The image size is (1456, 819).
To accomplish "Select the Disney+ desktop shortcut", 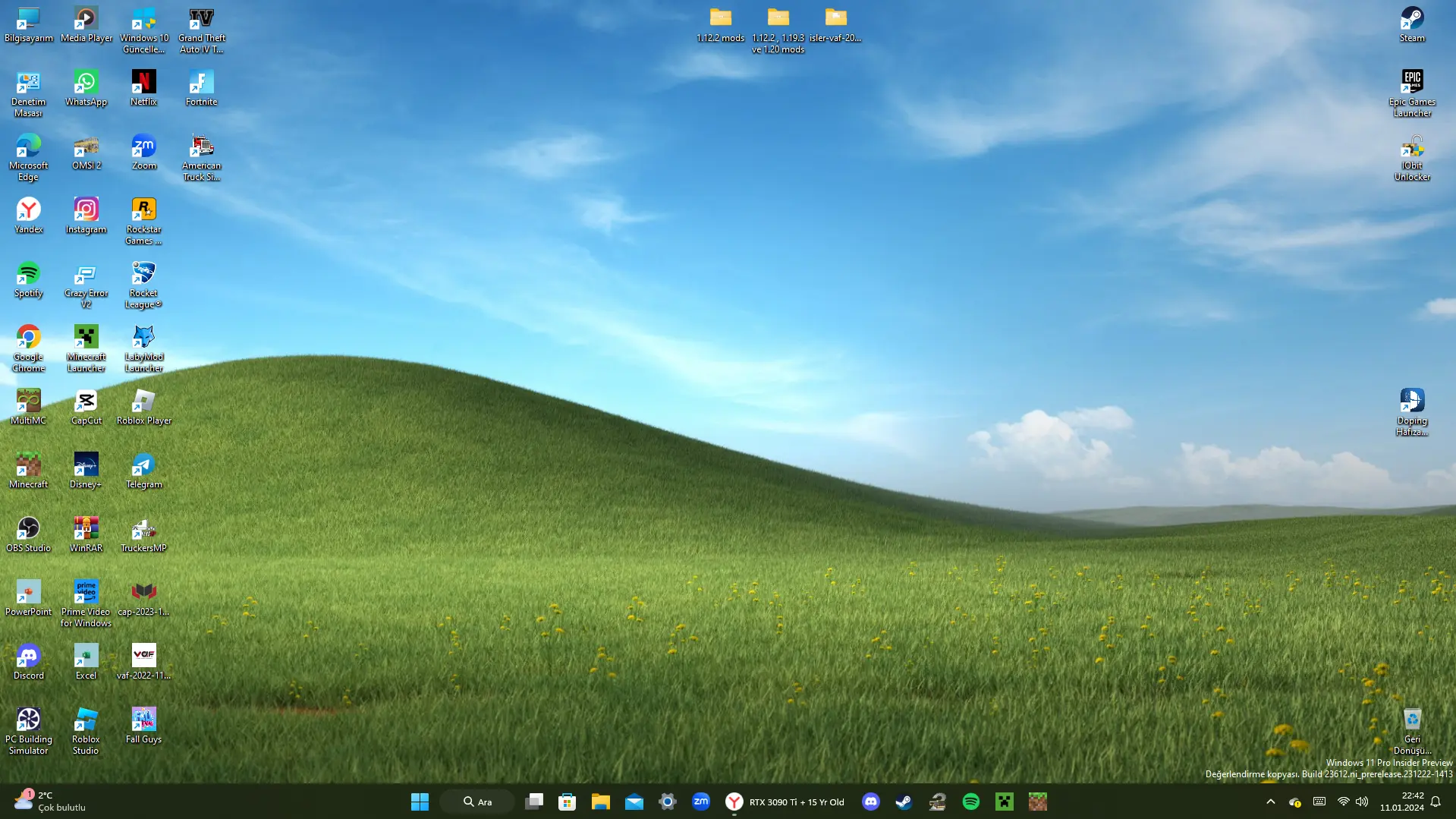I will (86, 471).
